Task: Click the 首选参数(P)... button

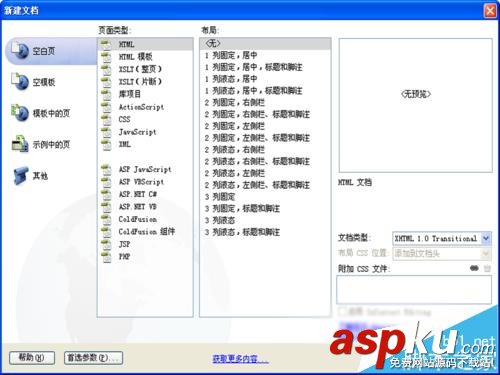Action: (93, 358)
